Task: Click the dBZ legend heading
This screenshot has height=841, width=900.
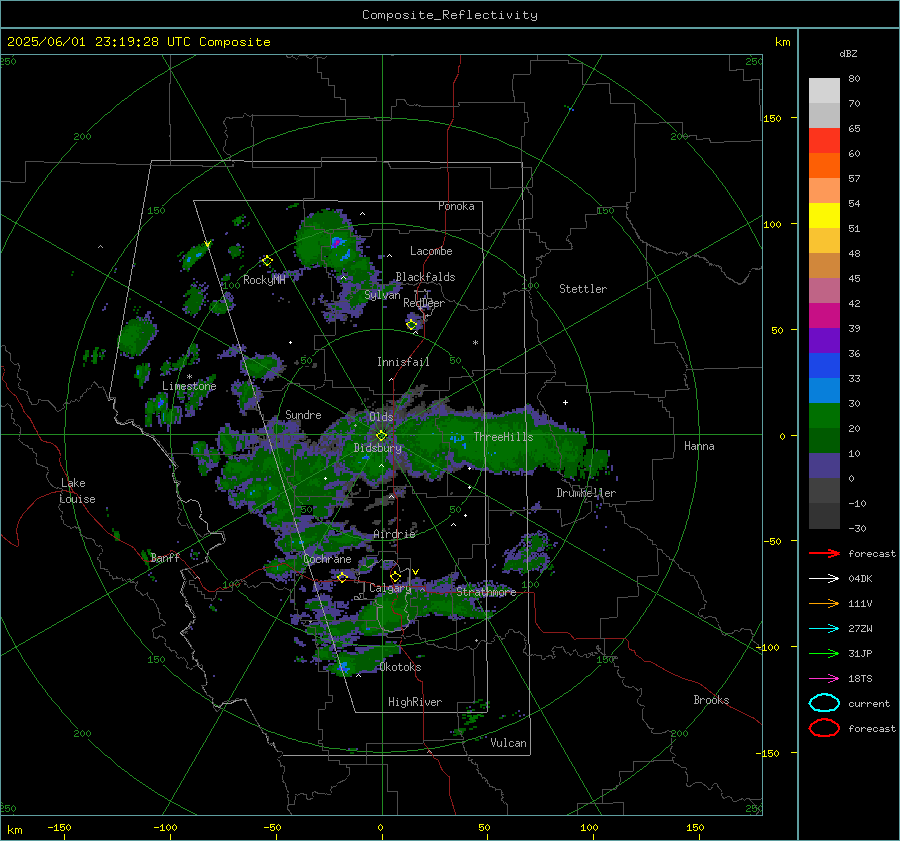Action: coord(848,54)
